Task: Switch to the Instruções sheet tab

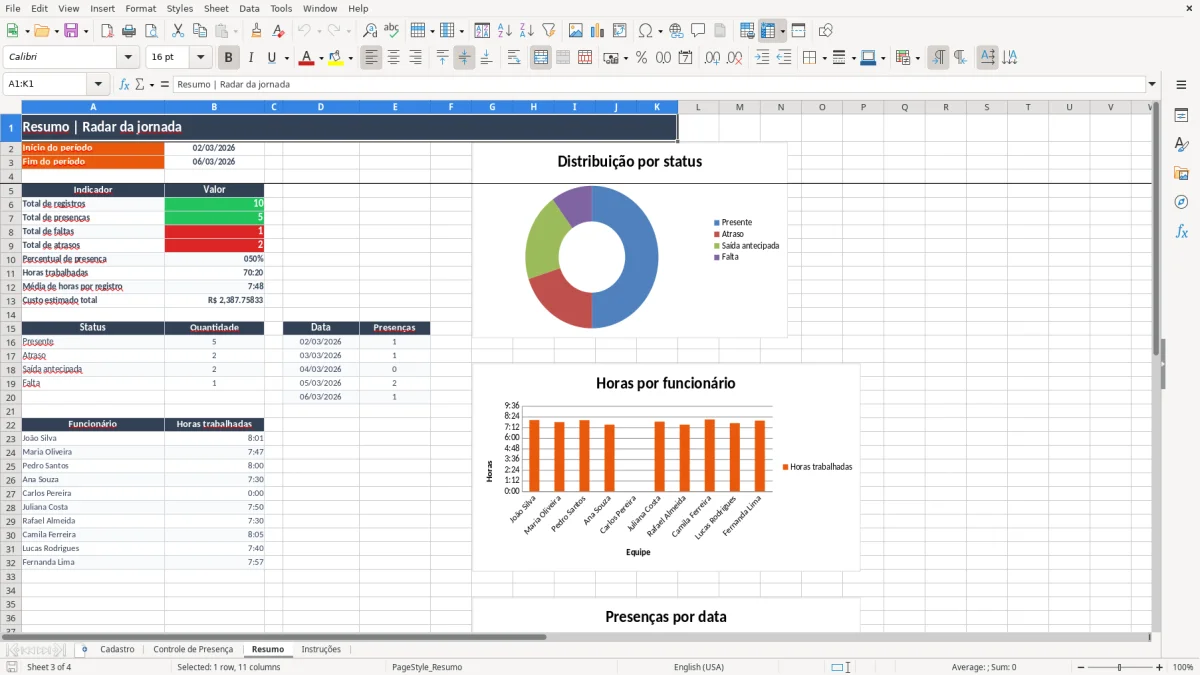Action: pyautogui.click(x=321, y=649)
